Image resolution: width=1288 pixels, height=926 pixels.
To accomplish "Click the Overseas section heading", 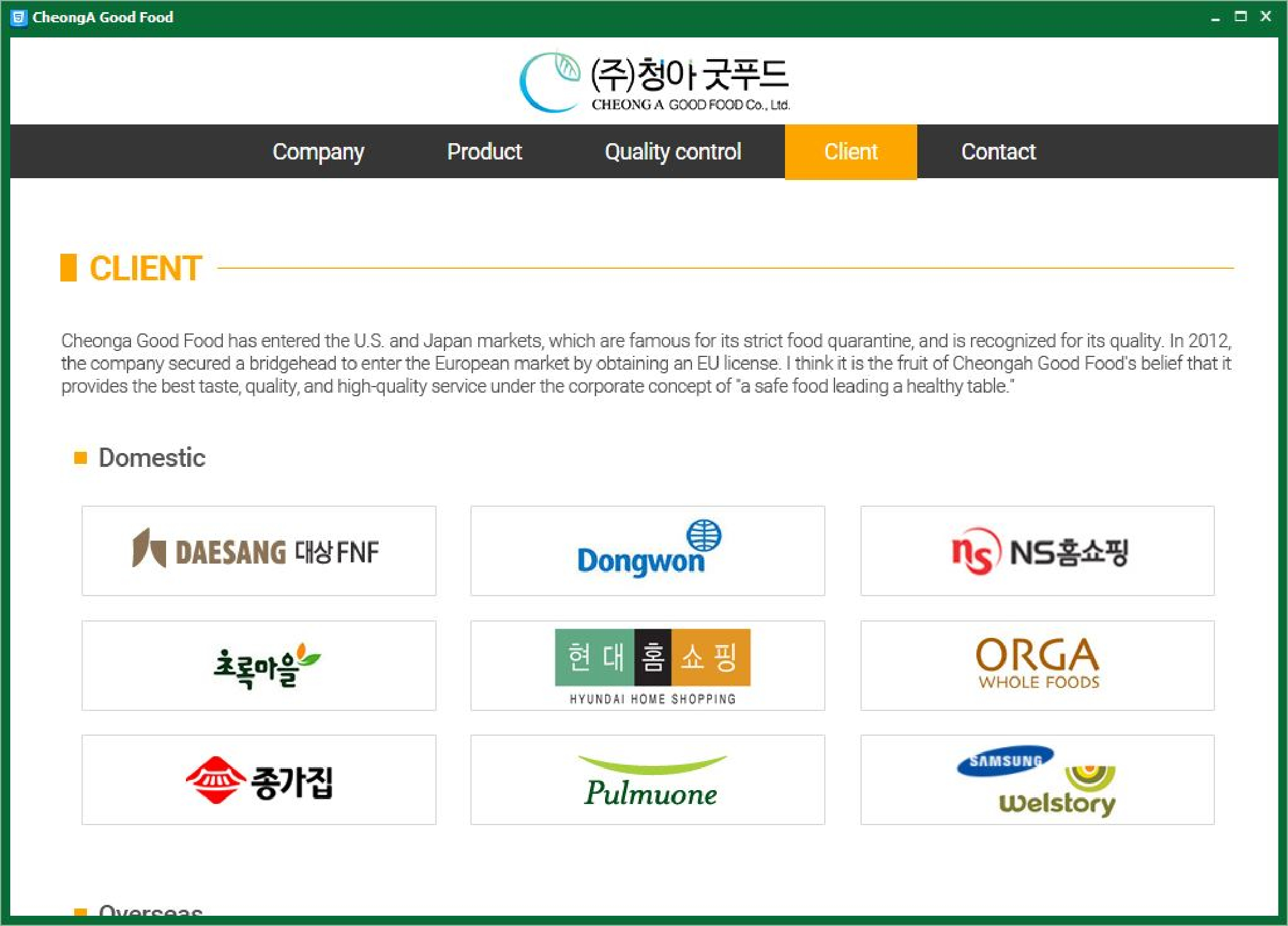I will (x=150, y=910).
